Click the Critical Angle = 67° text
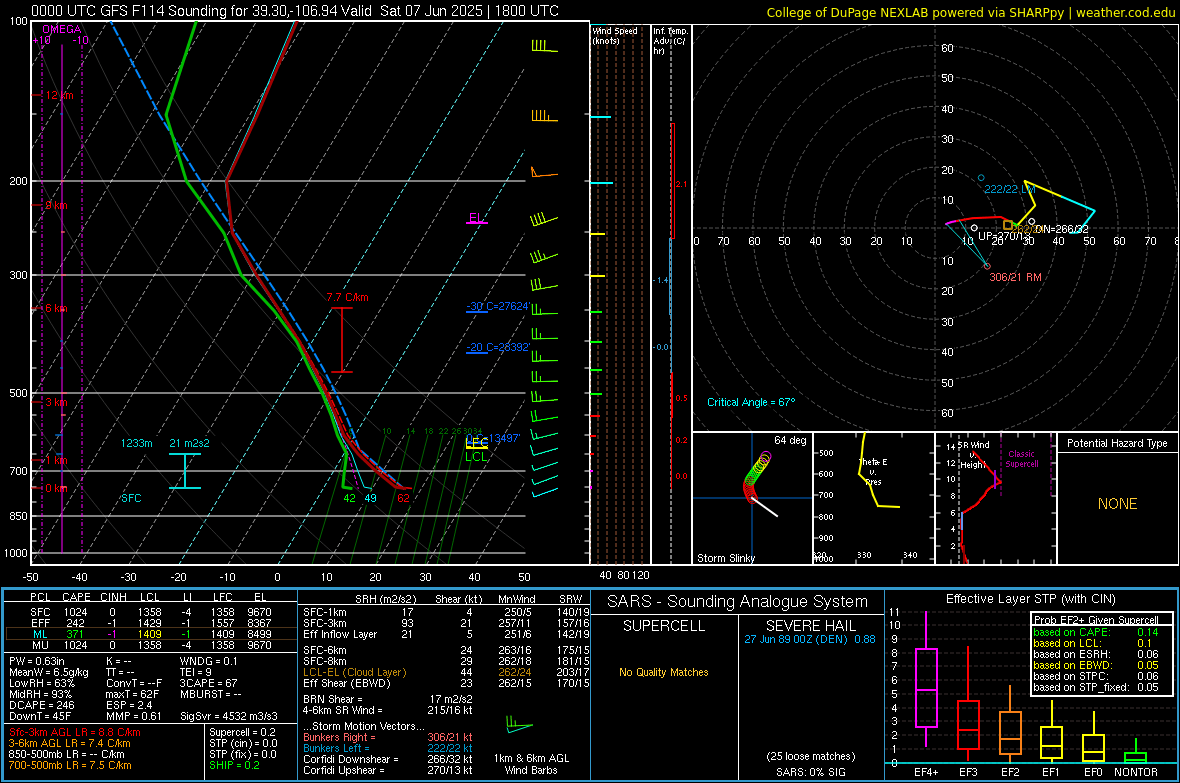Viewport: 1180px width, 783px height. (x=751, y=402)
